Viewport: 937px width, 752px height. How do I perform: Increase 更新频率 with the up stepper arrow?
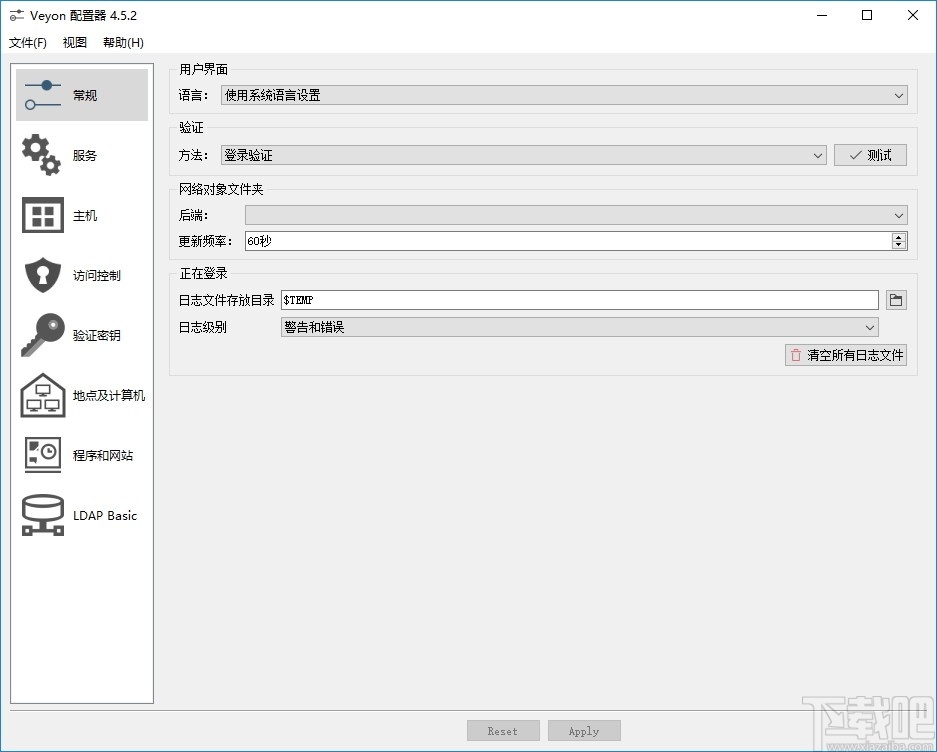click(x=899, y=236)
